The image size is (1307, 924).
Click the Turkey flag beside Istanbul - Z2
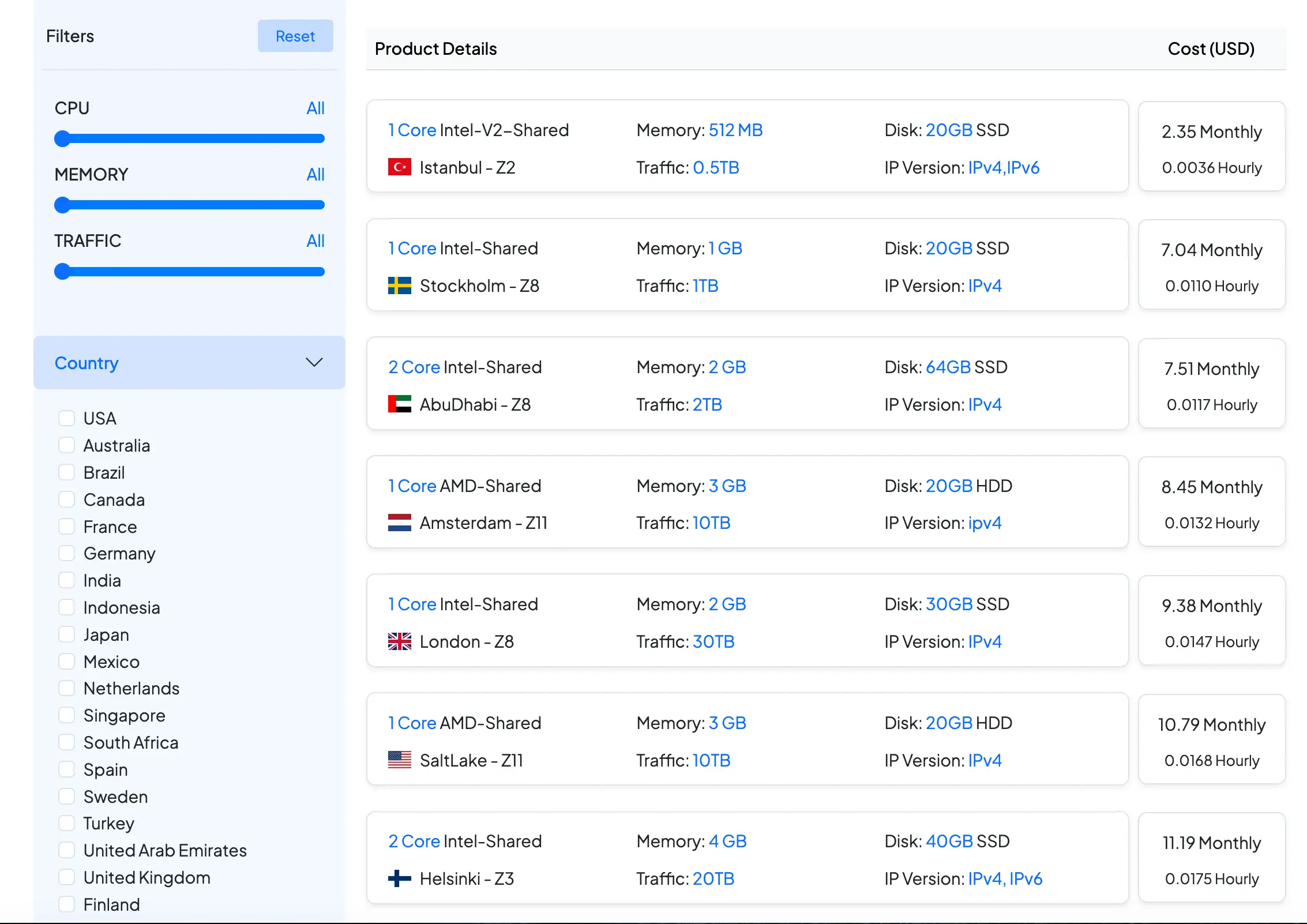pyautogui.click(x=399, y=167)
